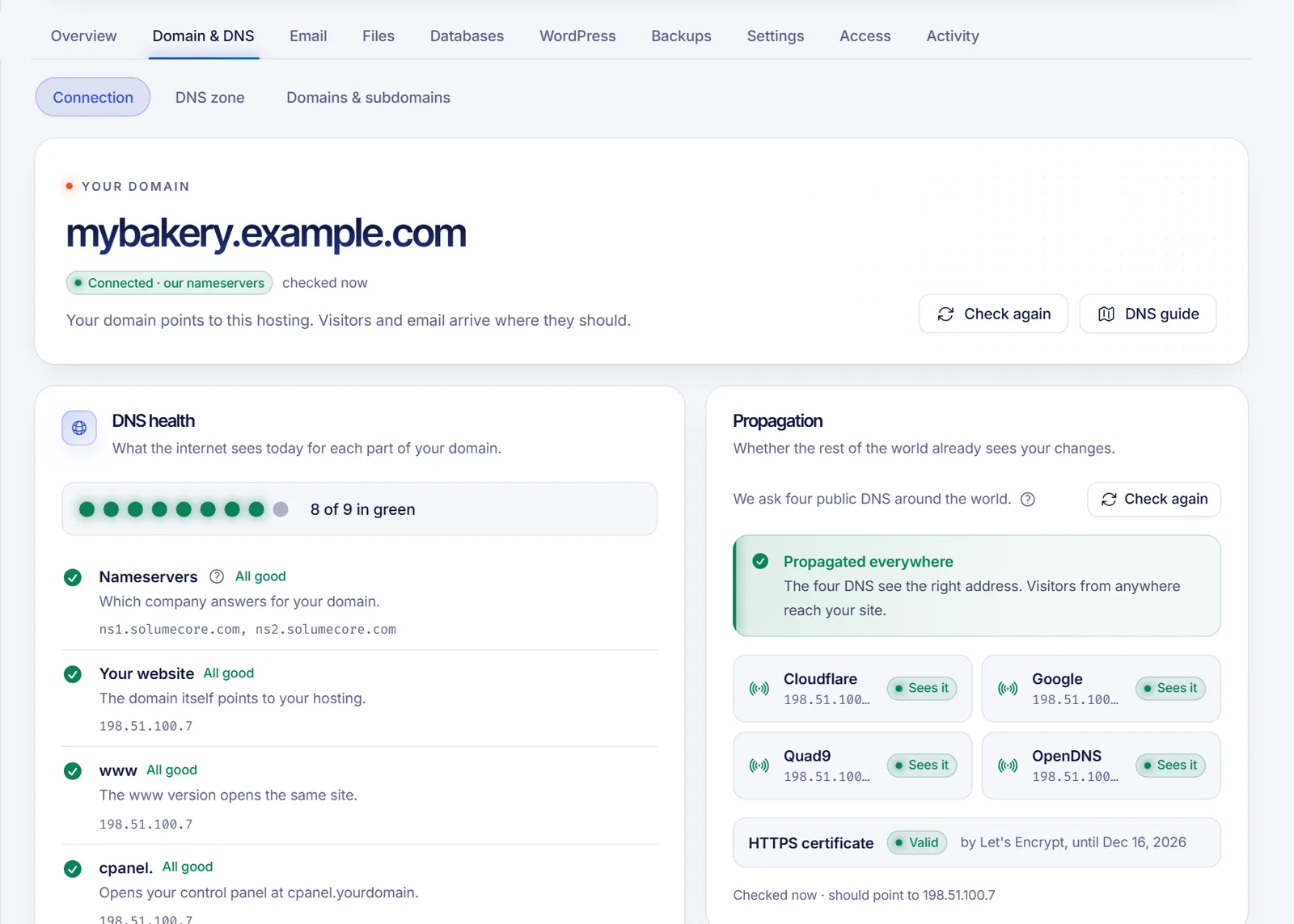The image size is (1294, 924).
Task: Click Quad9's Sees it badge
Action: pos(922,765)
